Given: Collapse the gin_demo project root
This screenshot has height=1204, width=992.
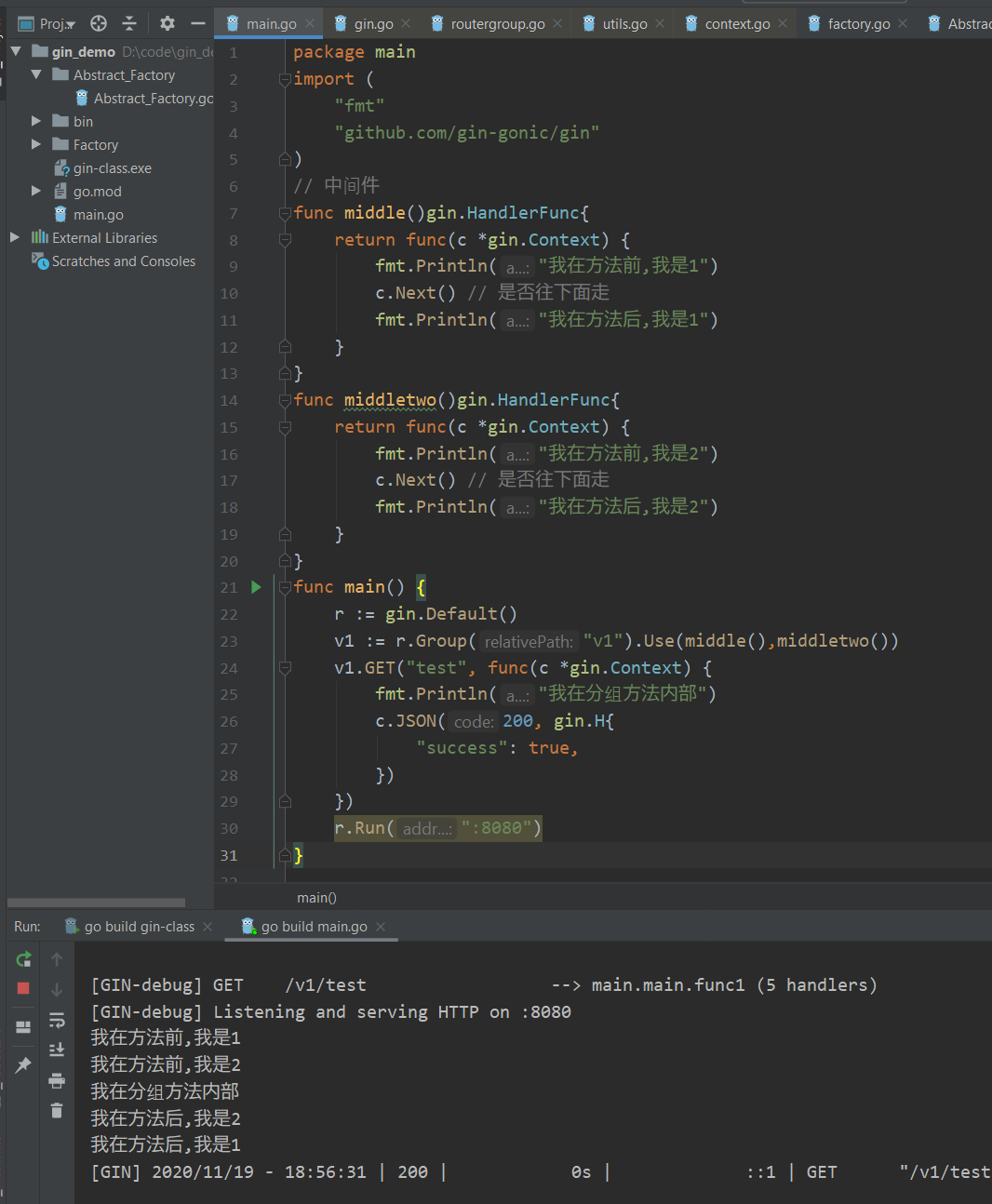Looking at the screenshot, I should pos(16,51).
